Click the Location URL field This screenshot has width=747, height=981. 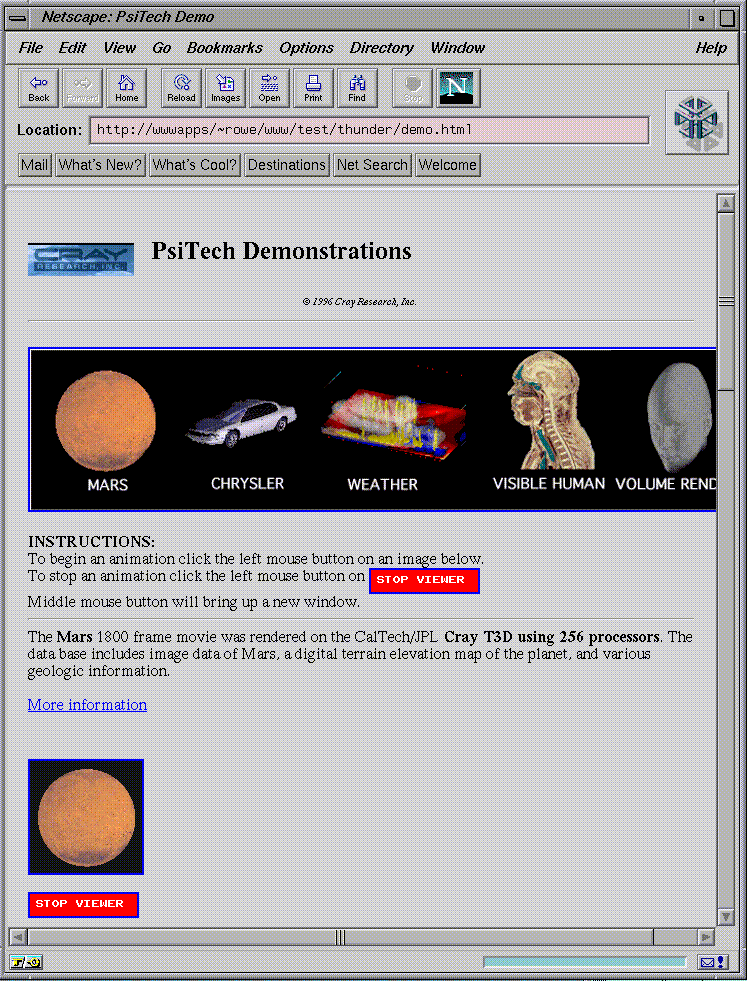click(x=369, y=130)
